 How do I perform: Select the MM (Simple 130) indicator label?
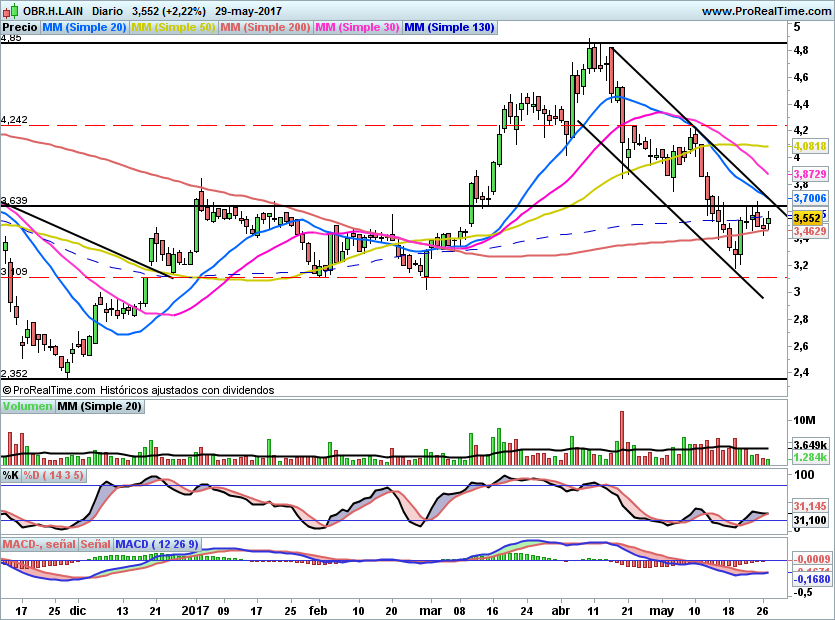450,28
